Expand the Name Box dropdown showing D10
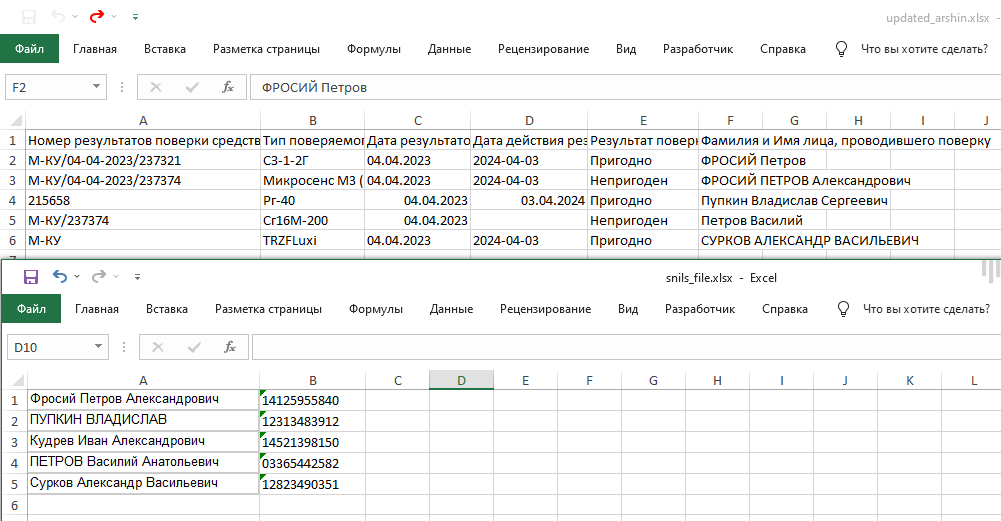 98,347
